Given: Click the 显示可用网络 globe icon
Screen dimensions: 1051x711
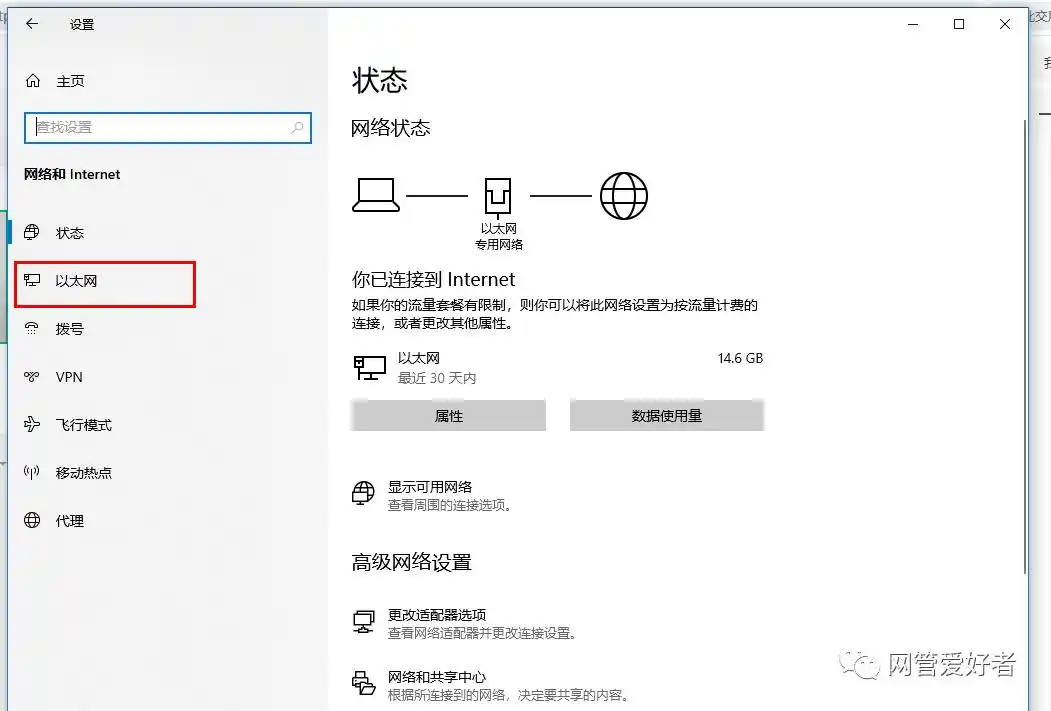Looking at the screenshot, I should [362, 493].
